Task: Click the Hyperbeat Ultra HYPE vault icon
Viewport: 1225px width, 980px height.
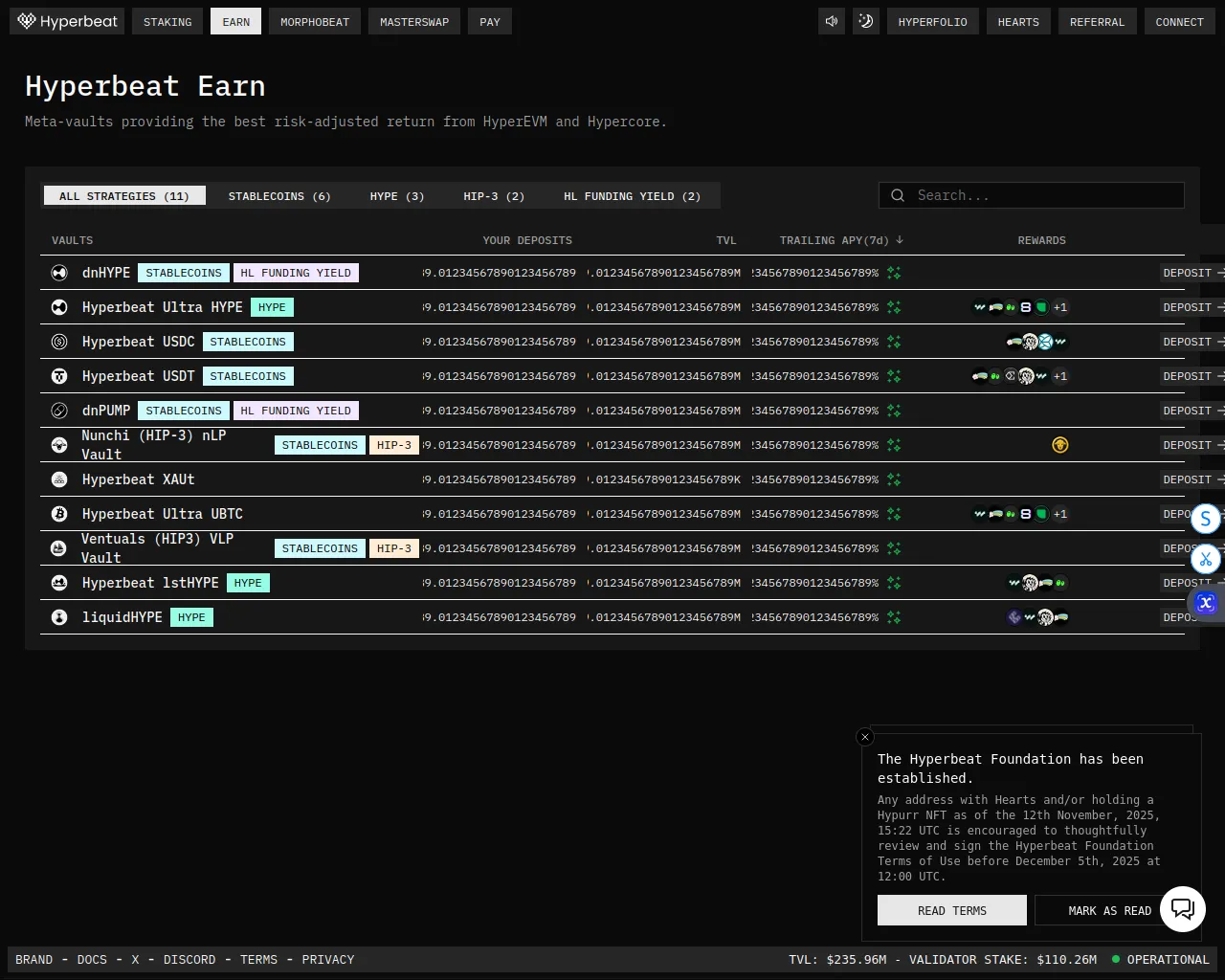Action: click(x=59, y=307)
